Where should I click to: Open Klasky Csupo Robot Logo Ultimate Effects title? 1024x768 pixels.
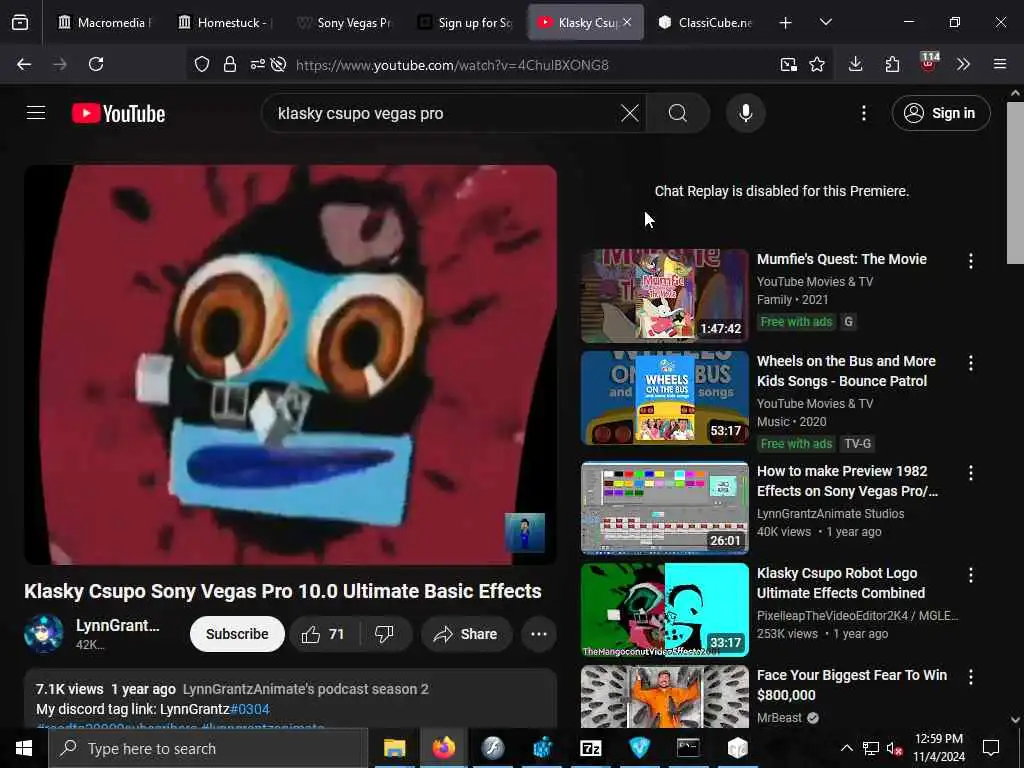[x=841, y=583]
